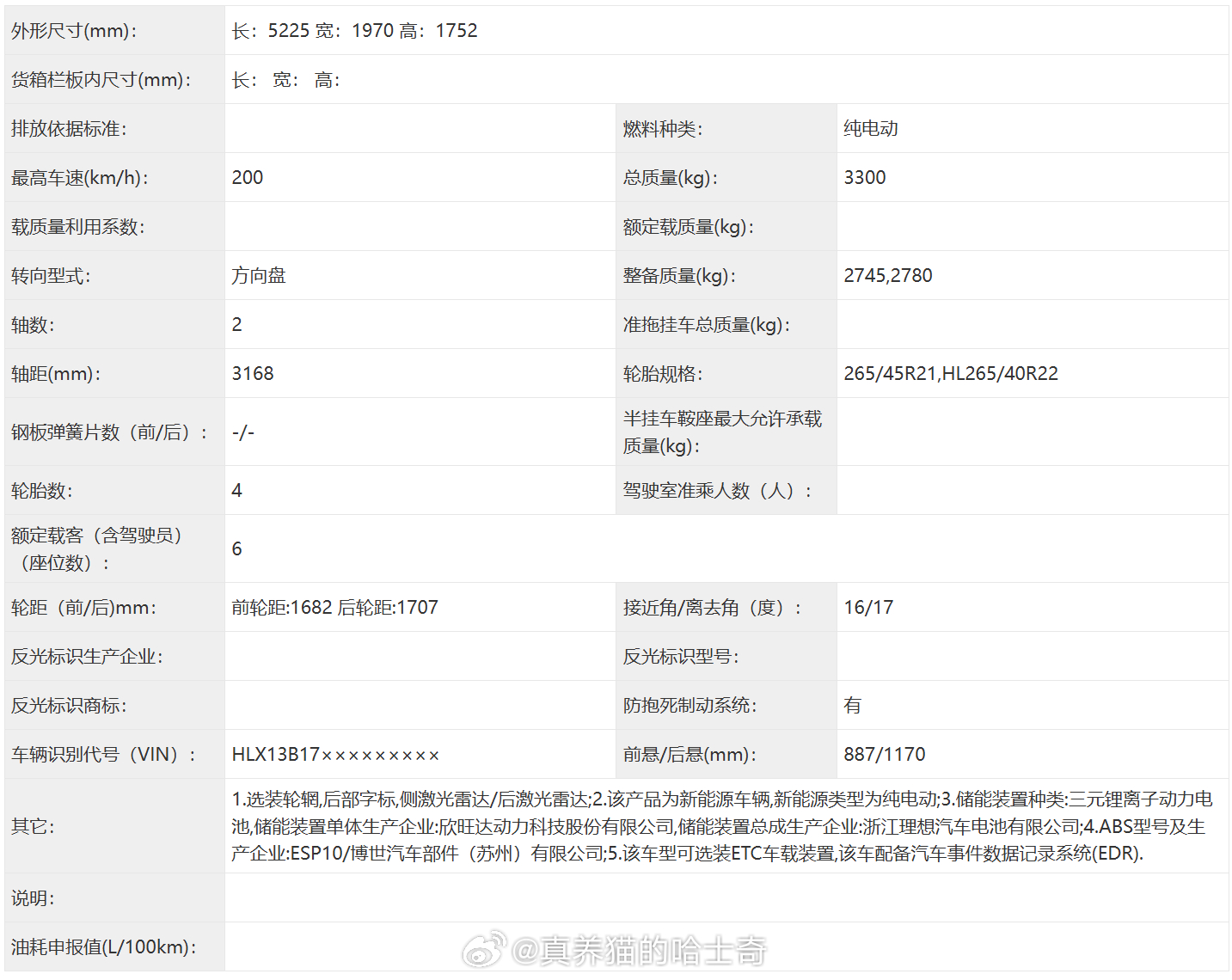
Task: Click the wheelbase value 3168
Action: tap(253, 374)
